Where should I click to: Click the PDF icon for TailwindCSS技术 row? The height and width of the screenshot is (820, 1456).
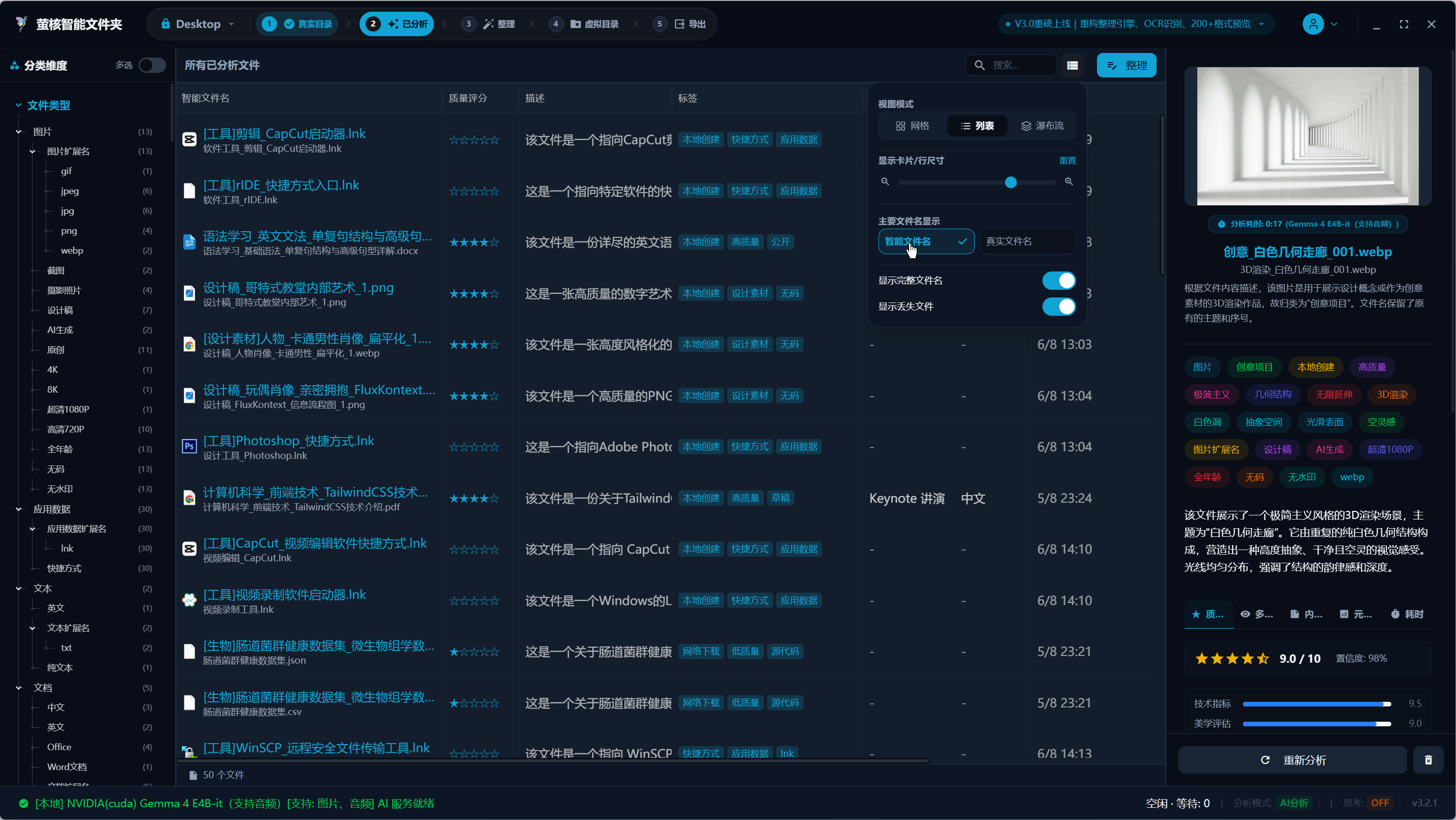coord(189,498)
